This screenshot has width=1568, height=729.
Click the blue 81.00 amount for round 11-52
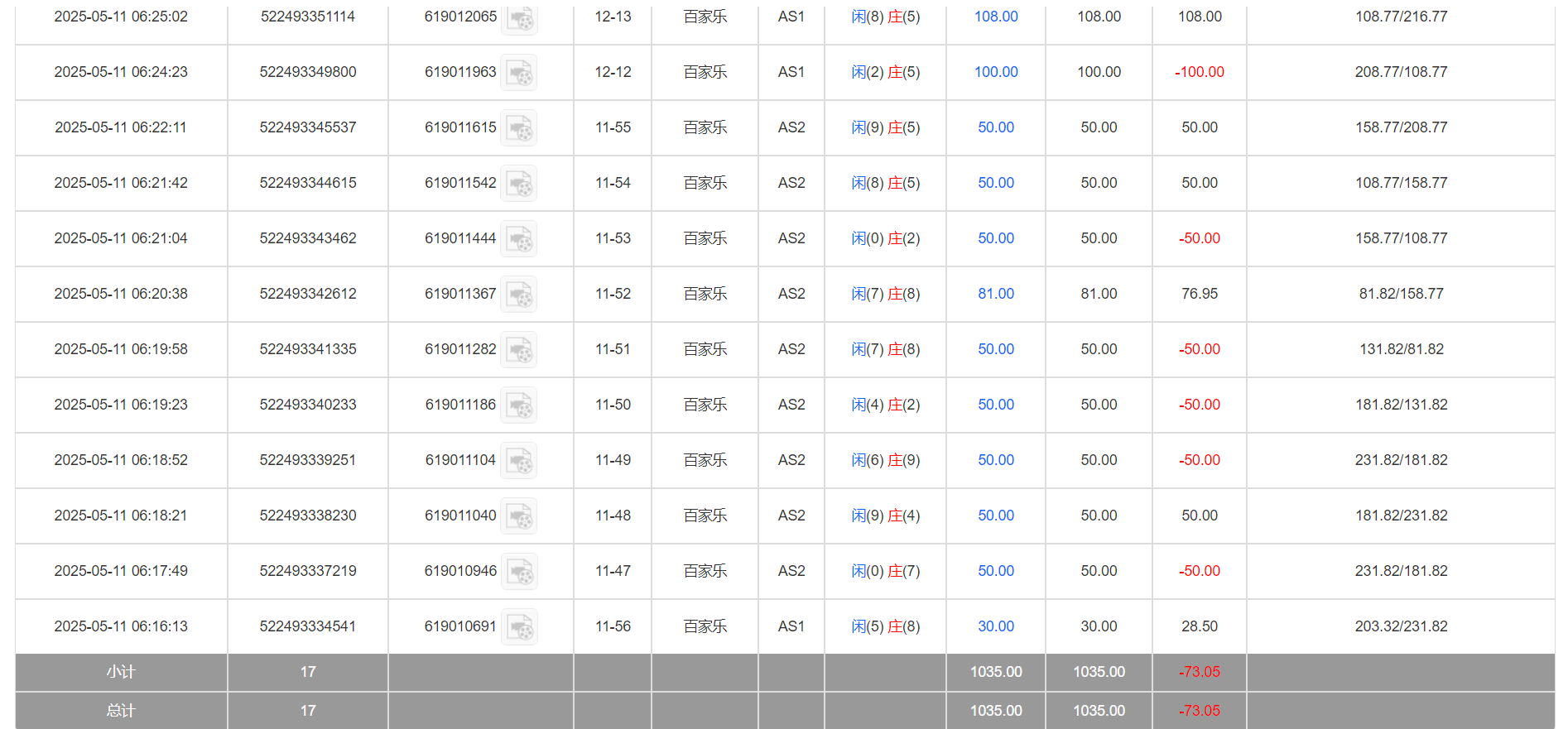995,294
